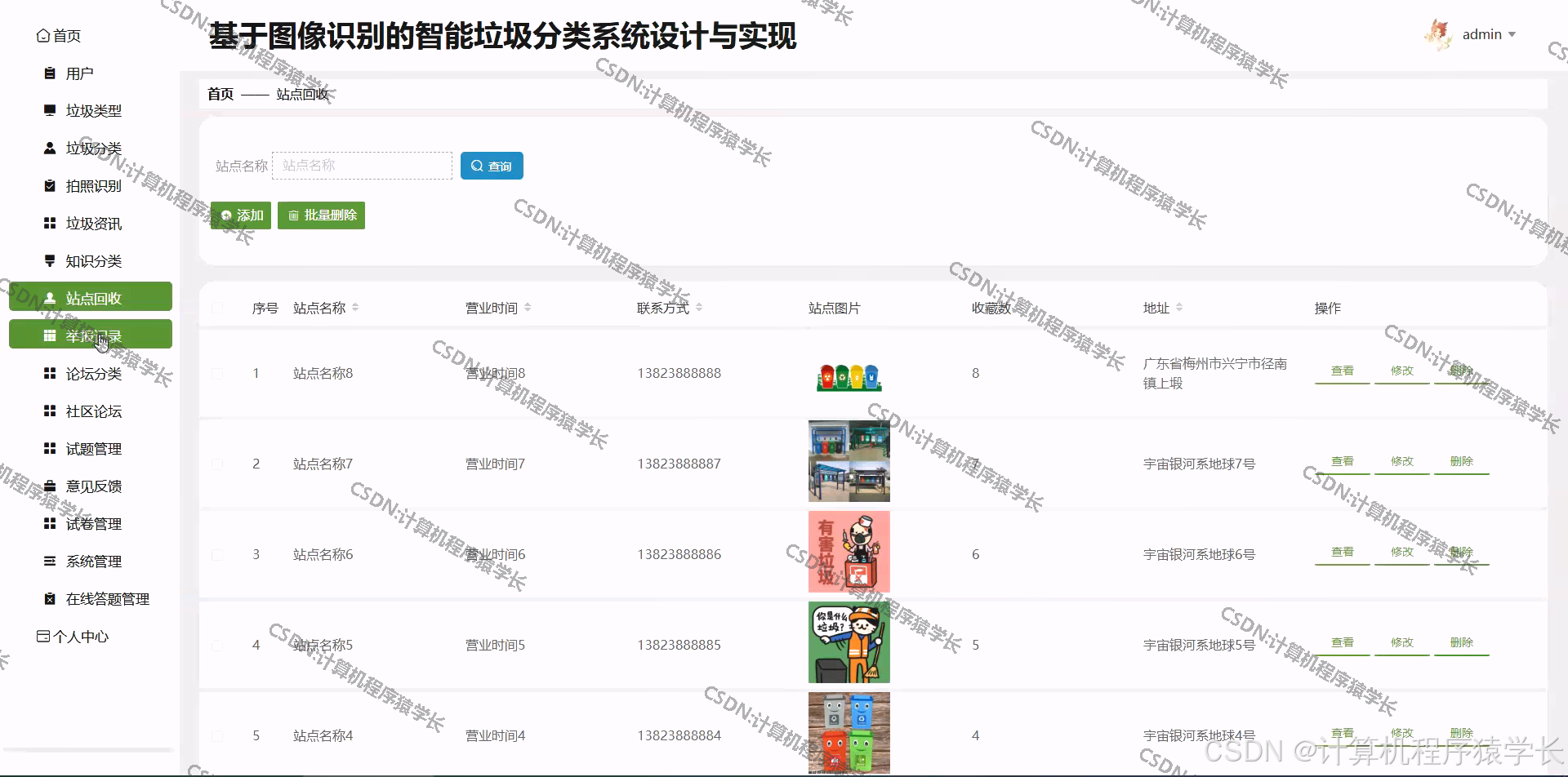Click the 知识分类 icon
Viewport: 1568px width, 777px height.
pyautogui.click(x=50, y=260)
